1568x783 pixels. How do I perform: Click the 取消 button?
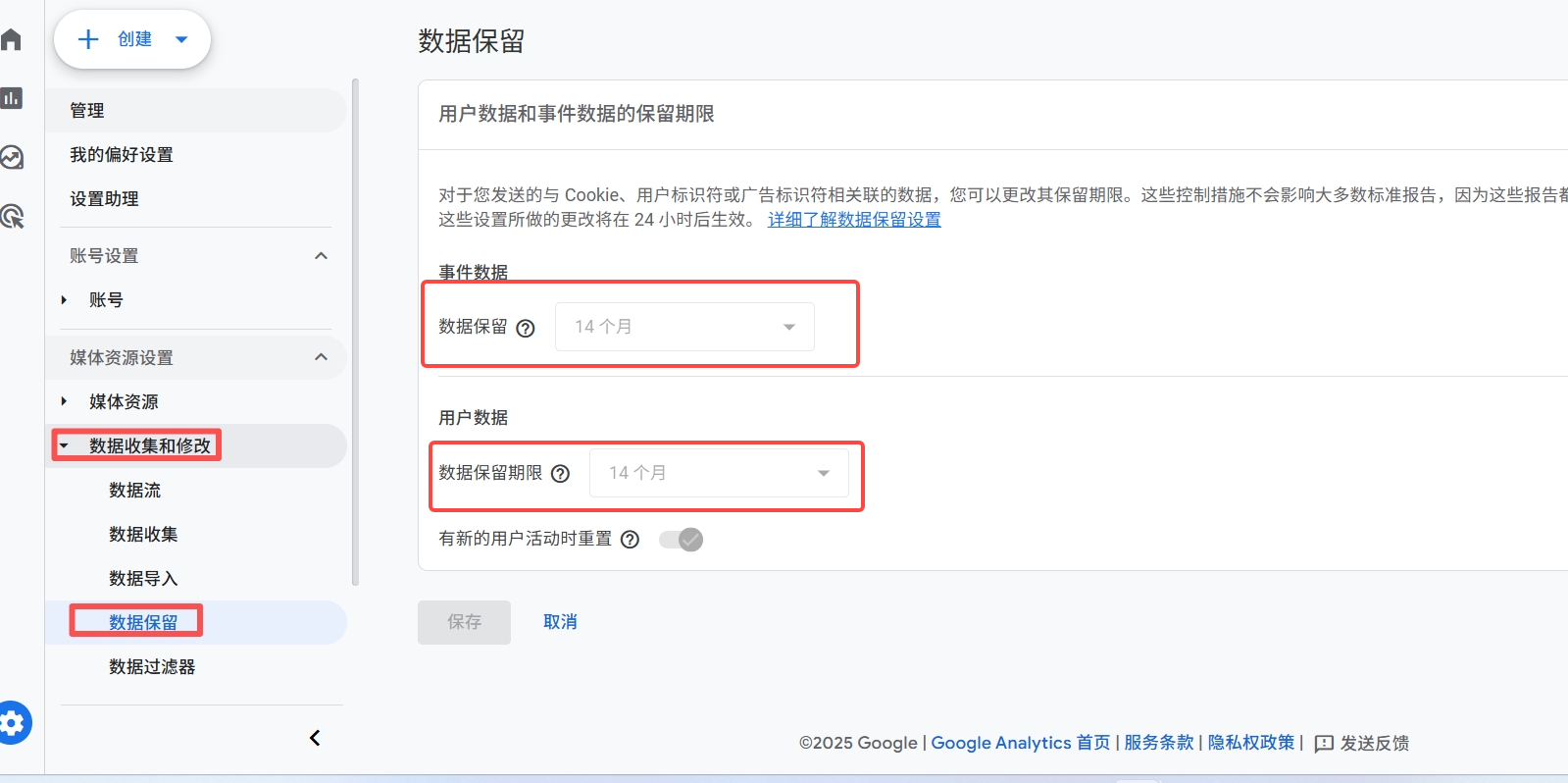[x=560, y=622]
